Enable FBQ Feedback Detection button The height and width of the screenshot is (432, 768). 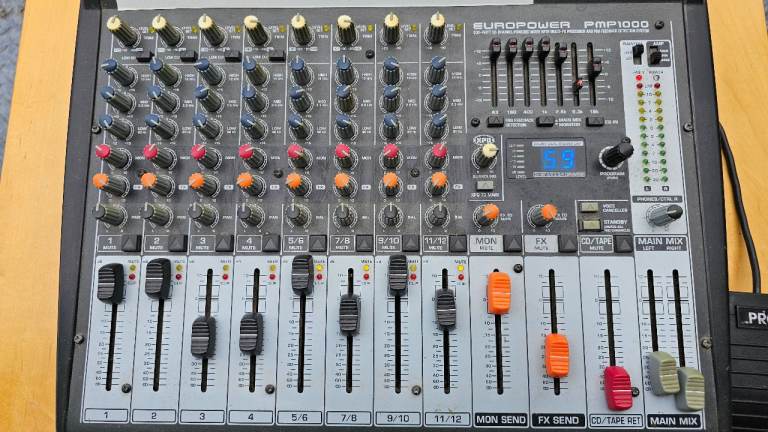pyautogui.click(x=495, y=121)
